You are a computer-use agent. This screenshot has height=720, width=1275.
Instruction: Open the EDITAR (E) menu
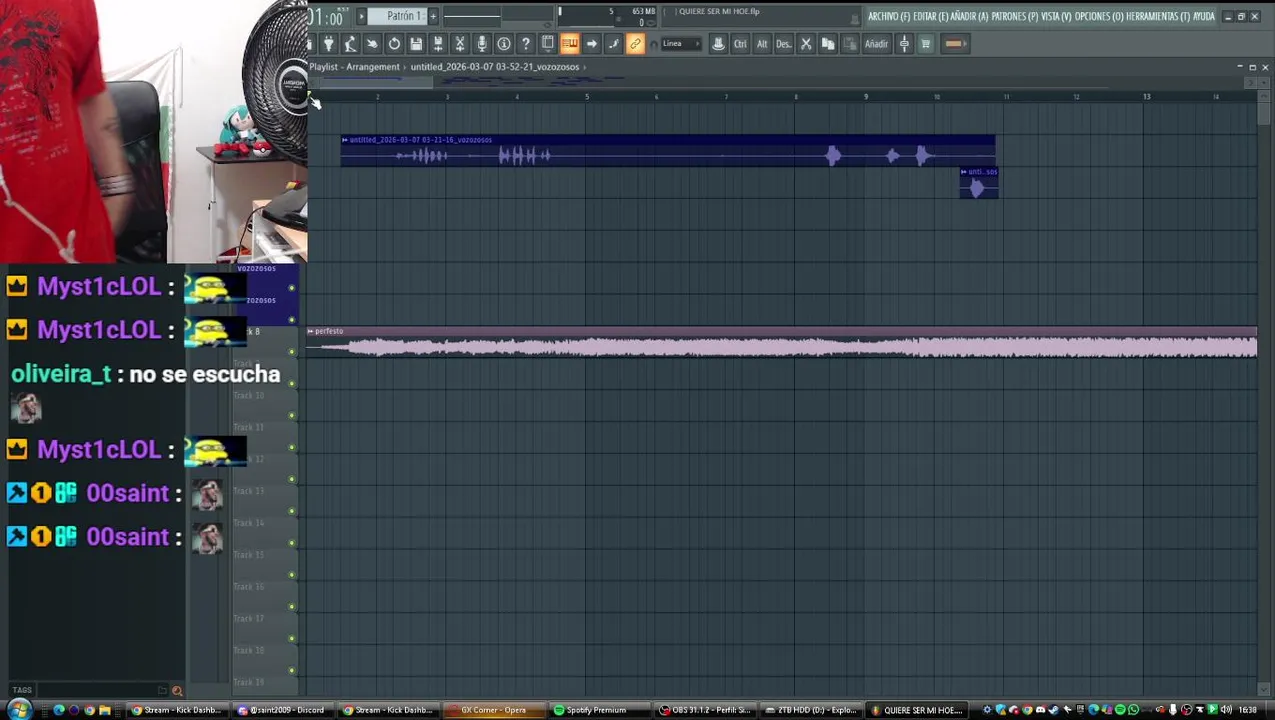click(930, 16)
